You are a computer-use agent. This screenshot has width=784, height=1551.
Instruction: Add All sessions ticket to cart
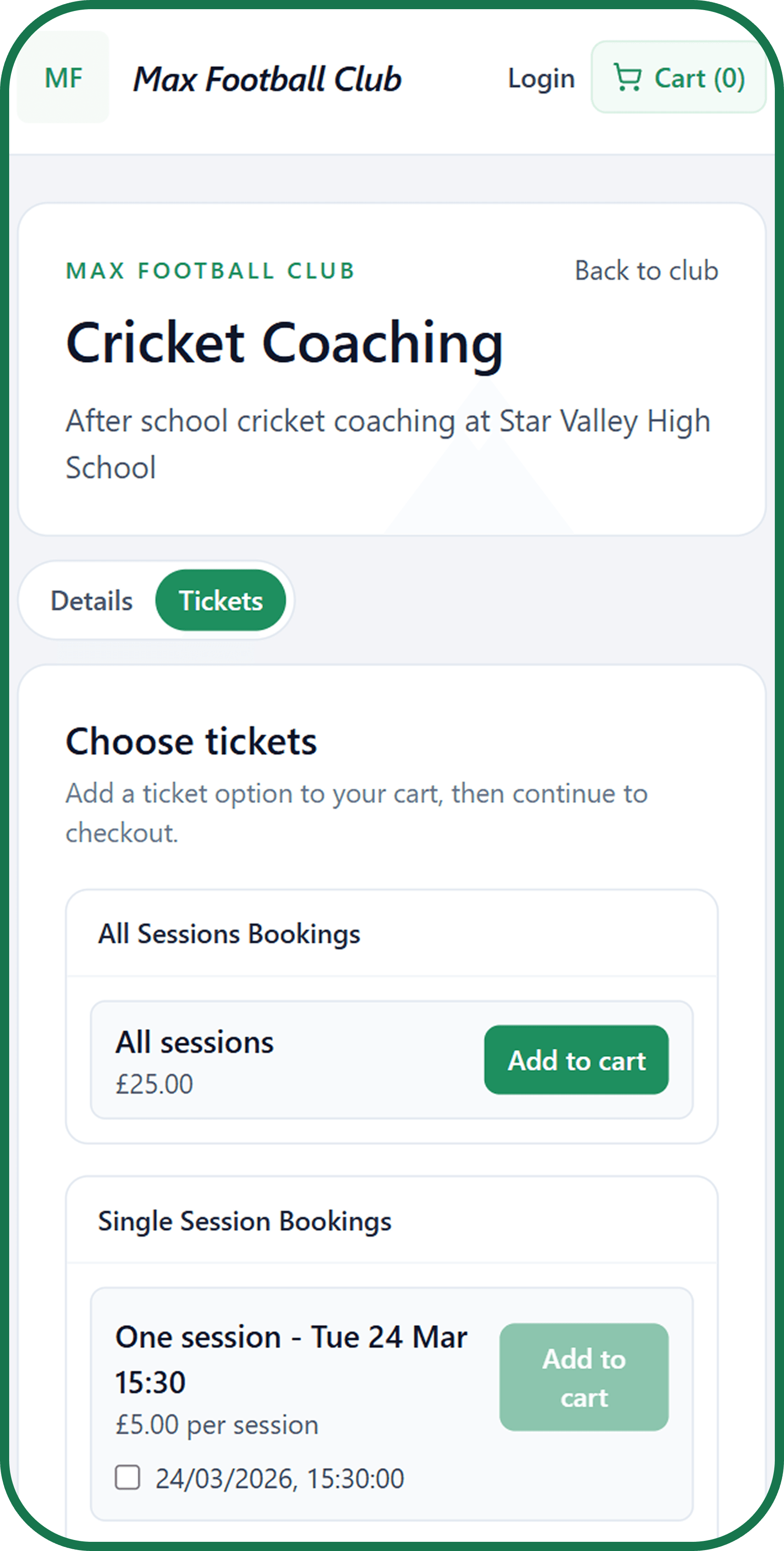[x=576, y=1060]
